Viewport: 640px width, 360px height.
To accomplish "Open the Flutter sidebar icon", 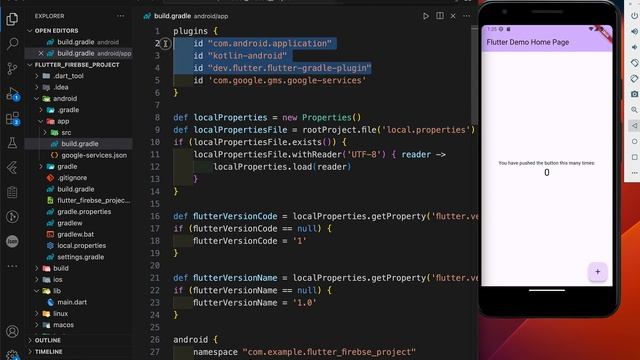I will pyautogui.click(x=12, y=167).
